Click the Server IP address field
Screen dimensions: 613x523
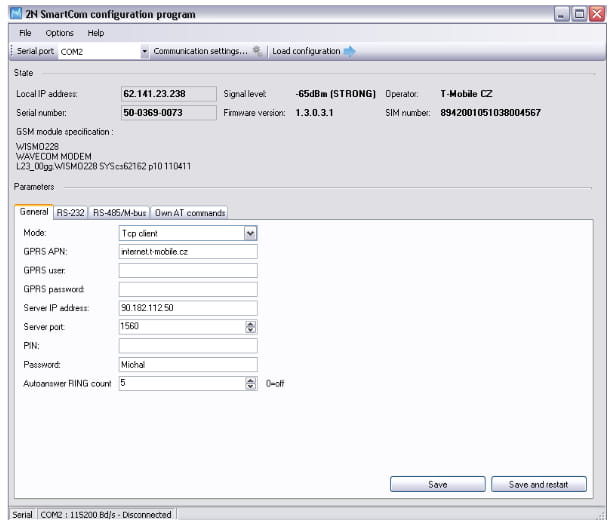coord(188,308)
